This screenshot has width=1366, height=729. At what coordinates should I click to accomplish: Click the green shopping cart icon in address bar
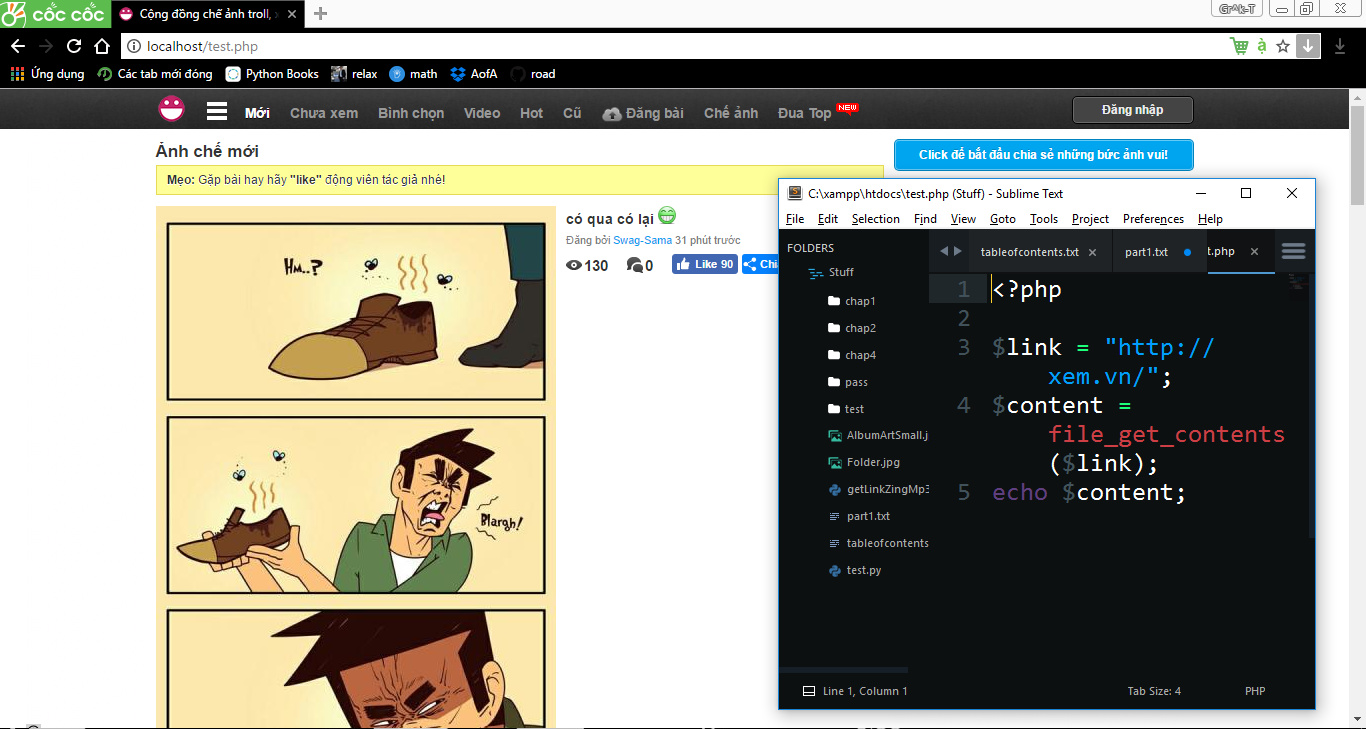(x=1240, y=46)
